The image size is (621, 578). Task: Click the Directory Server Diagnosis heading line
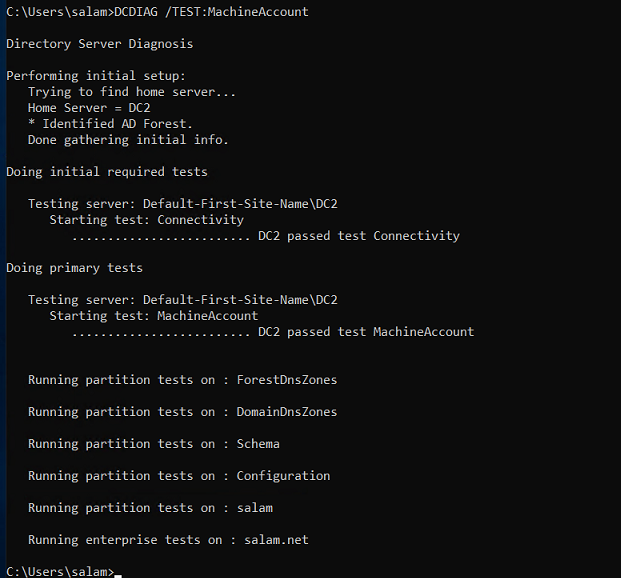pos(100,44)
